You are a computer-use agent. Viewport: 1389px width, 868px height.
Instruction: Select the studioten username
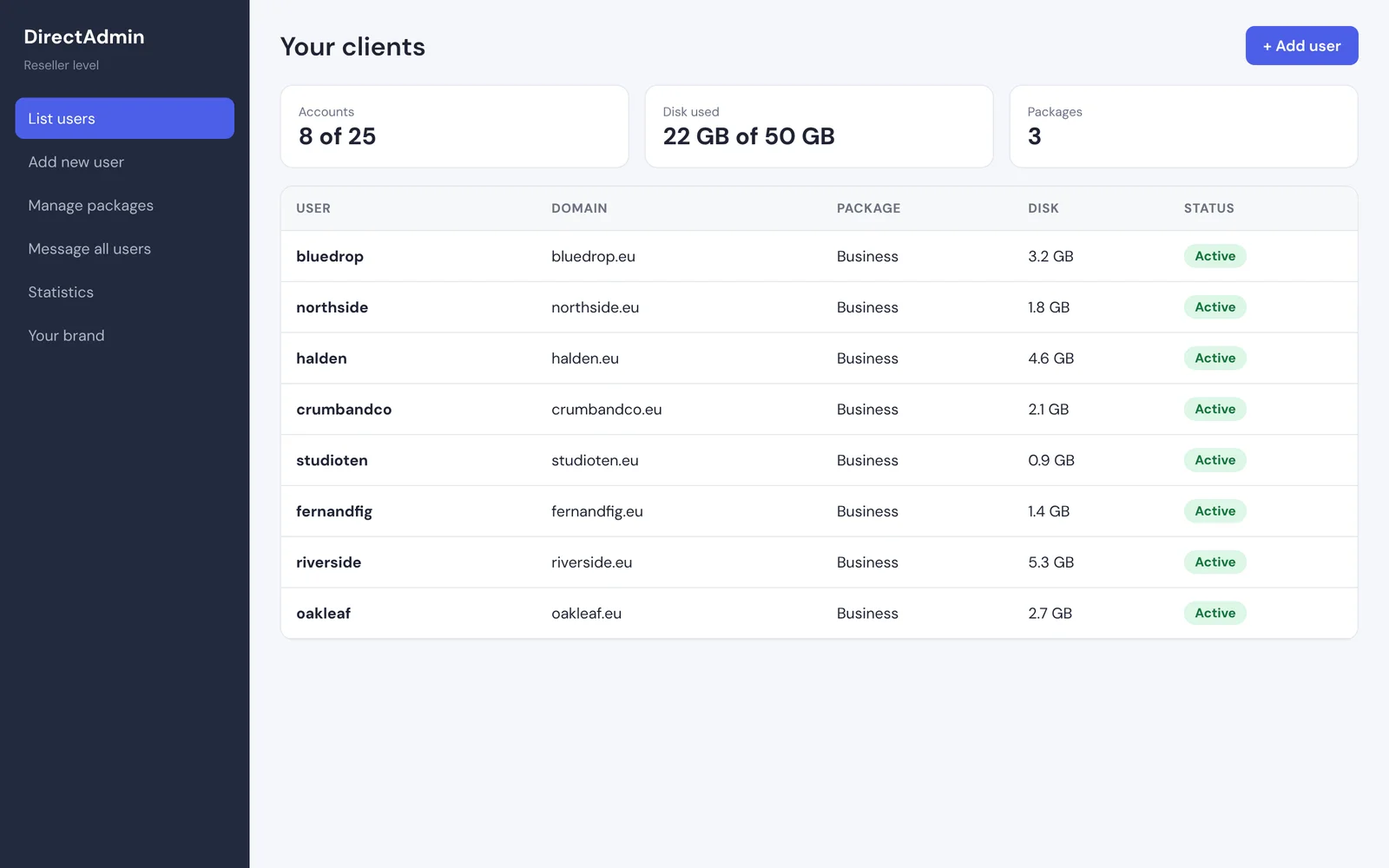332,460
